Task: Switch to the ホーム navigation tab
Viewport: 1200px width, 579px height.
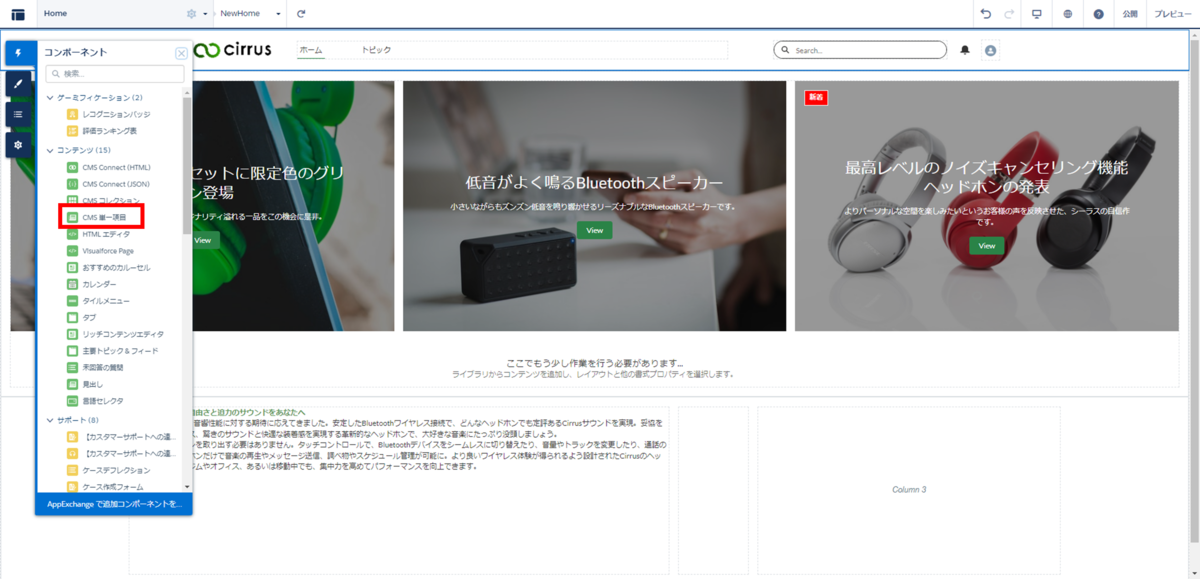Action: coord(311,50)
